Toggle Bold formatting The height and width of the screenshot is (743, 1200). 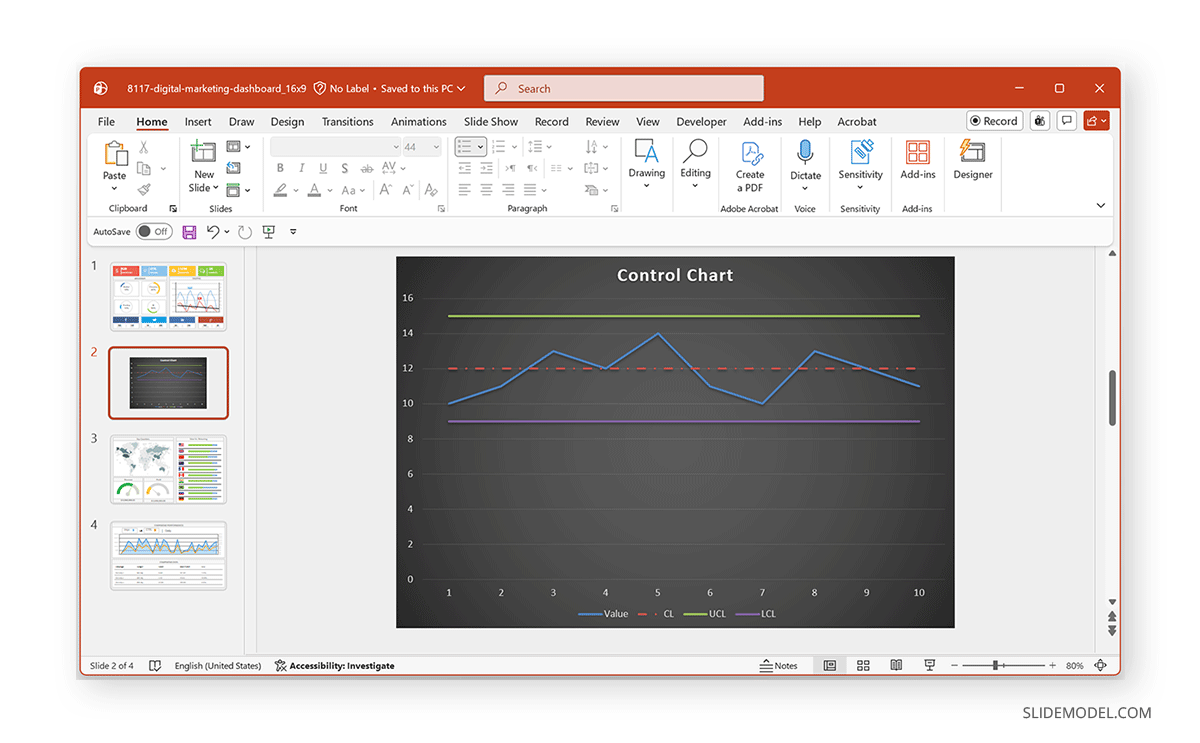[279, 168]
